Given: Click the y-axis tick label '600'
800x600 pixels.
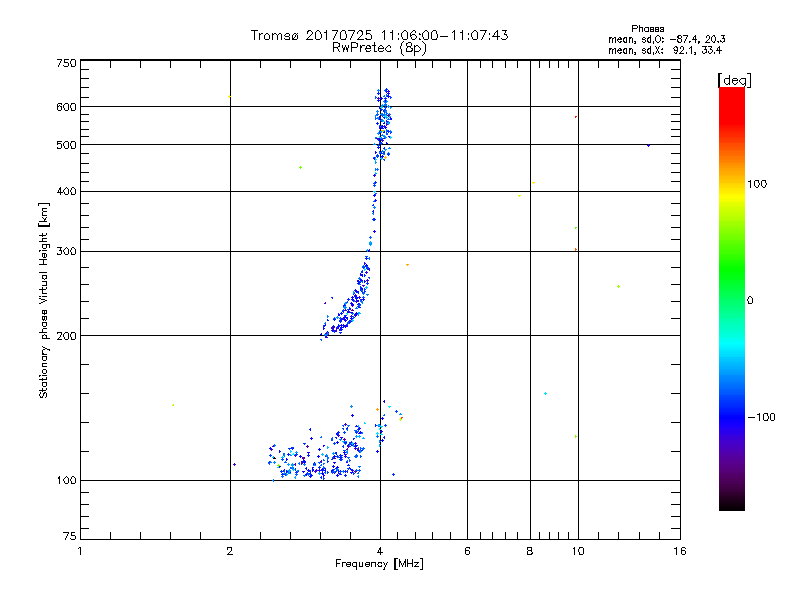Looking at the screenshot, I should [x=66, y=107].
